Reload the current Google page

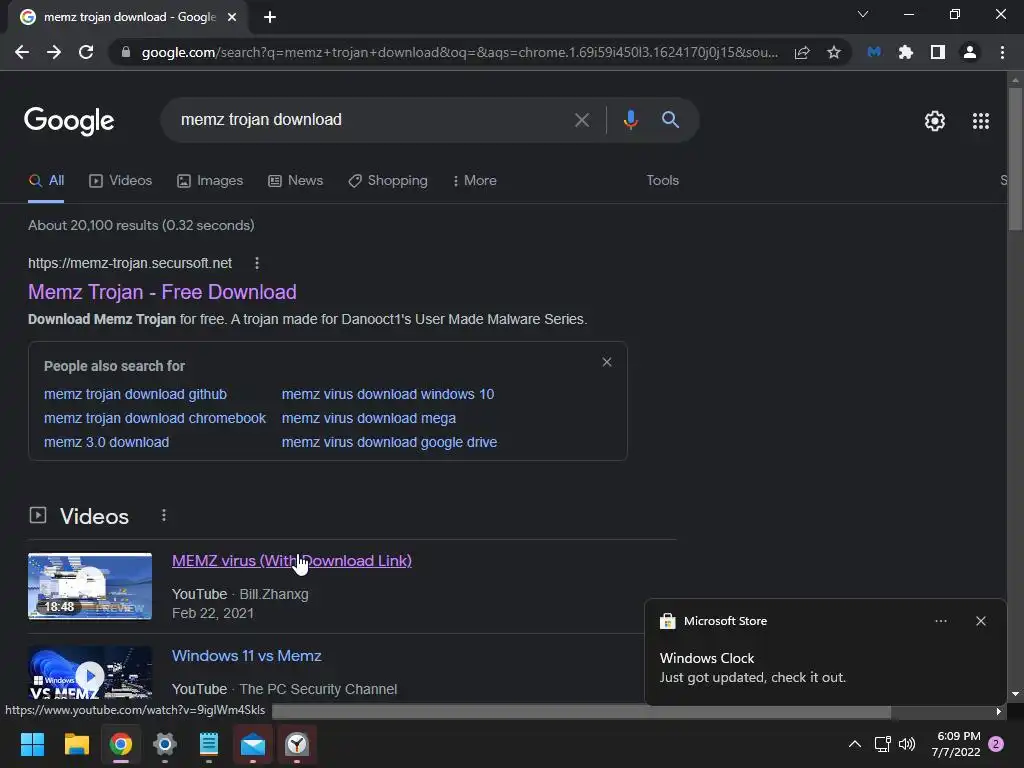point(86,52)
